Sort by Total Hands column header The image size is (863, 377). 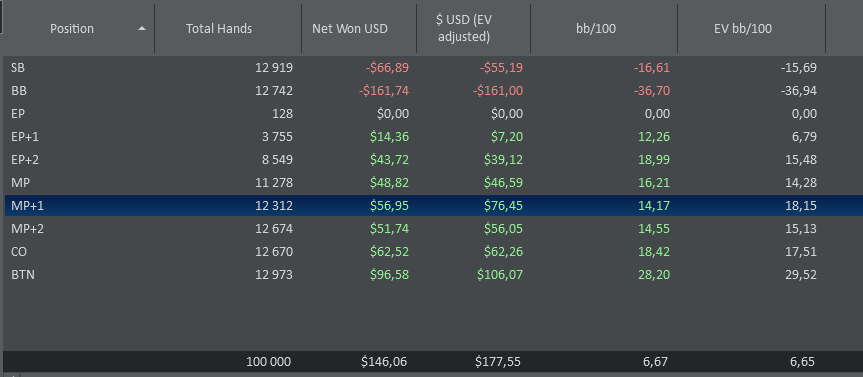(228, 29)
